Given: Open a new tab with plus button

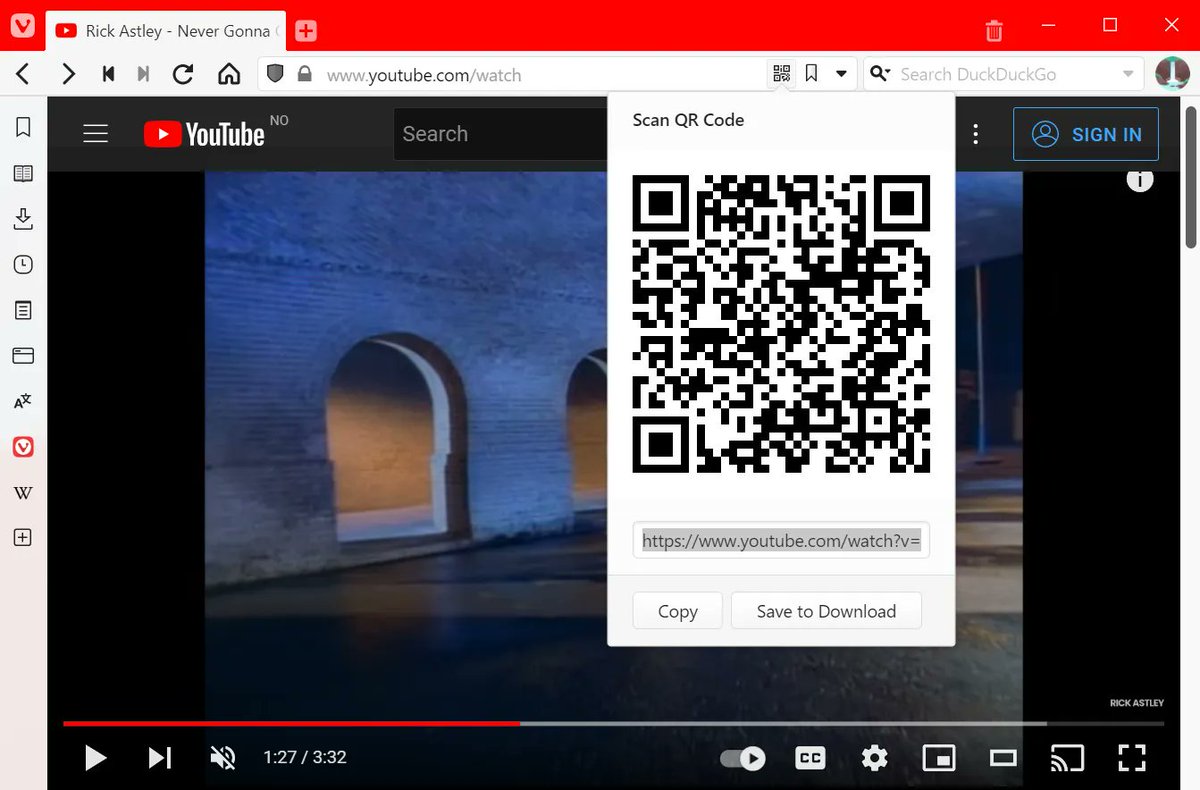Looking at the screenshot, I should (306, 31).
